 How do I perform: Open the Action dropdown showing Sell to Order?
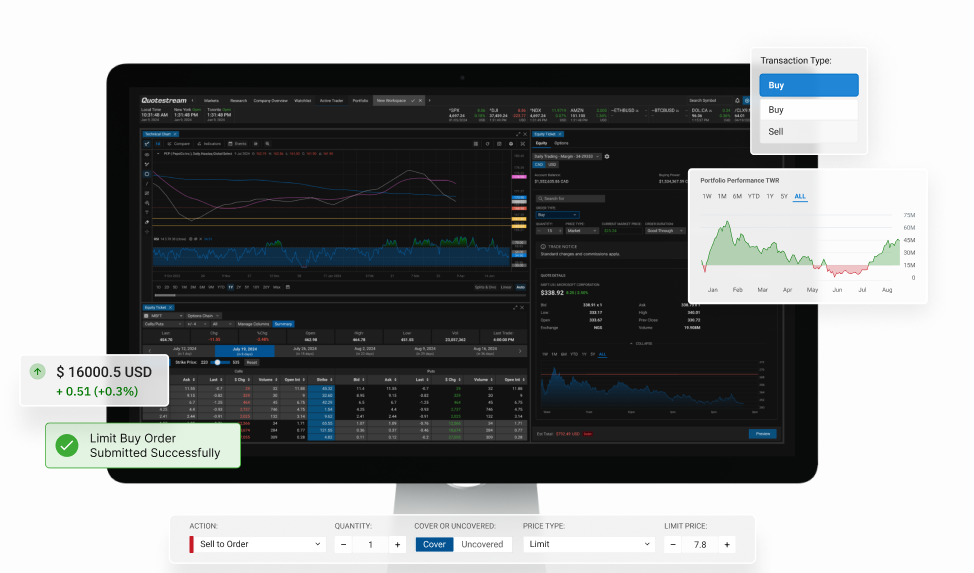tap(257, 544)
